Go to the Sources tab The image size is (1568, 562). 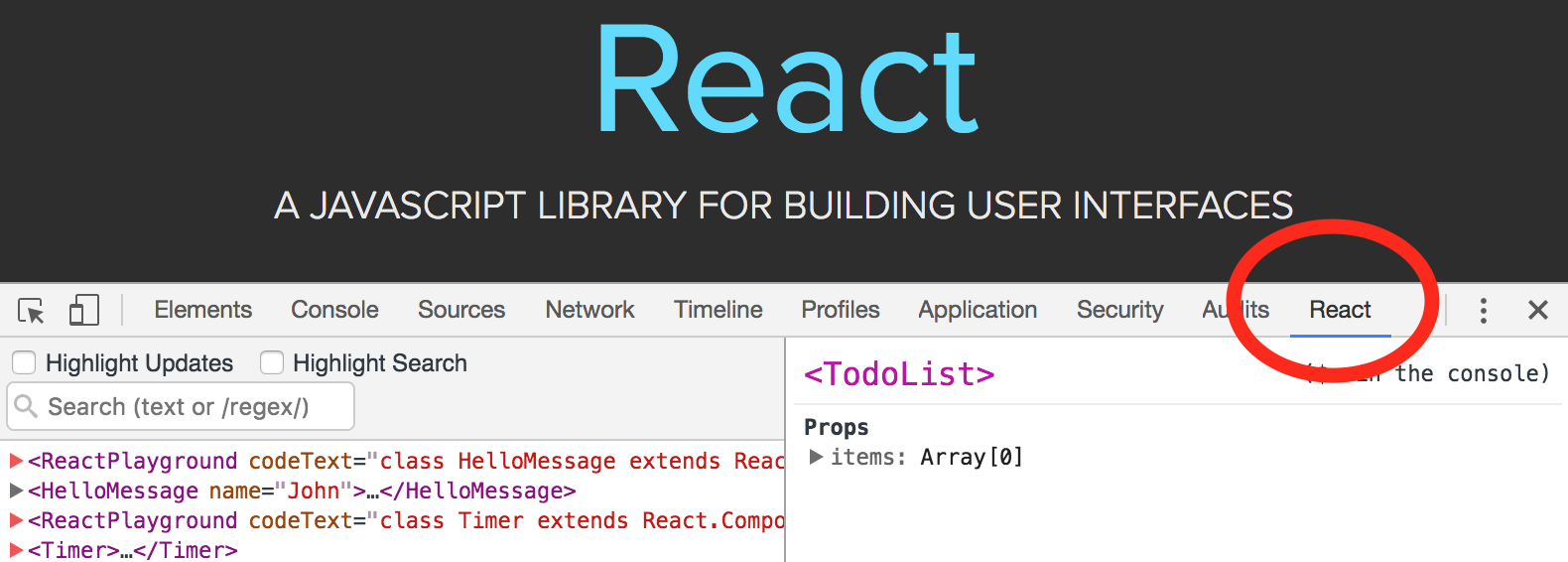[x=460, y=310]
